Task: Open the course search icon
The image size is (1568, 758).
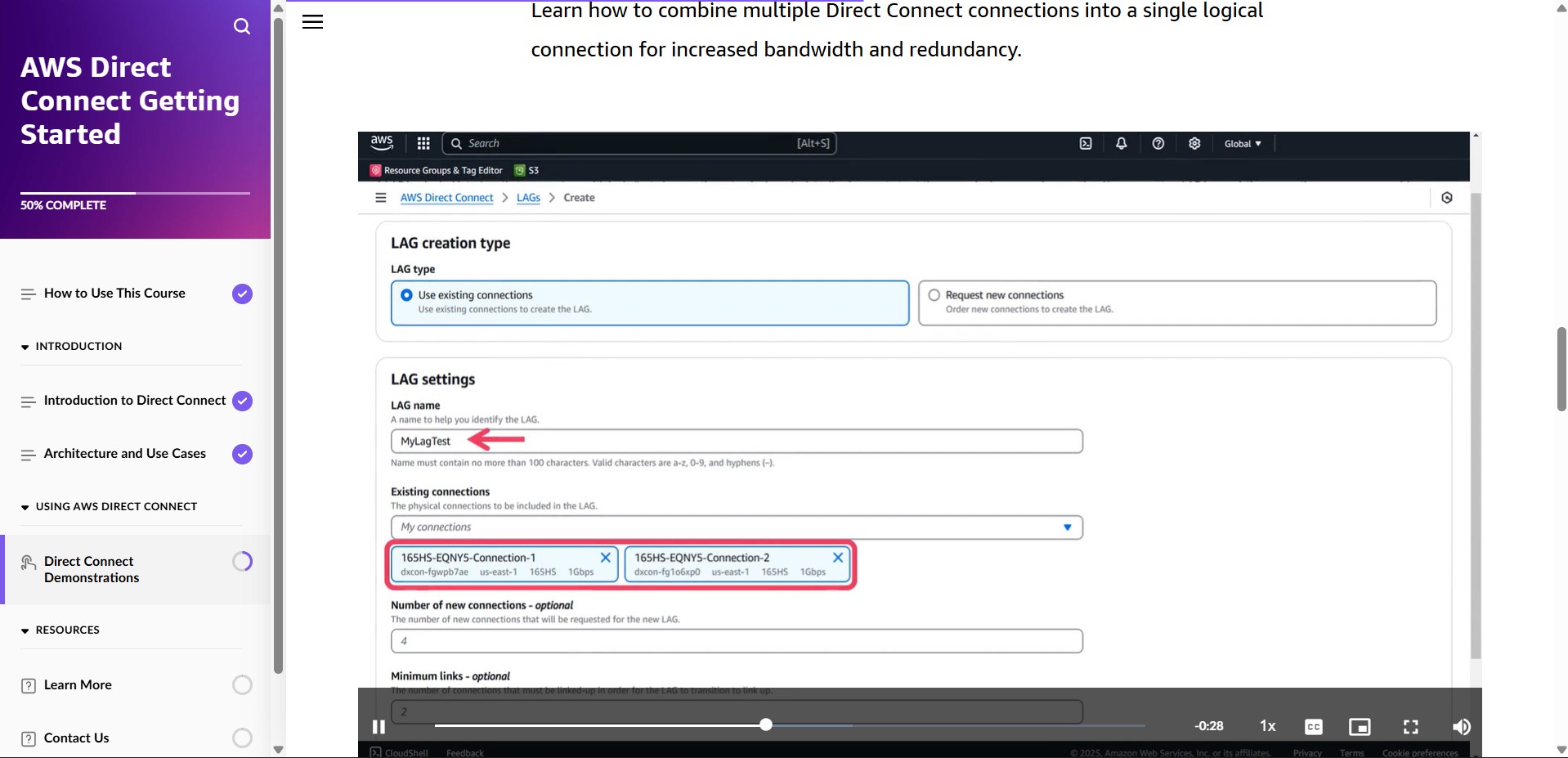Action: [242, 26]
